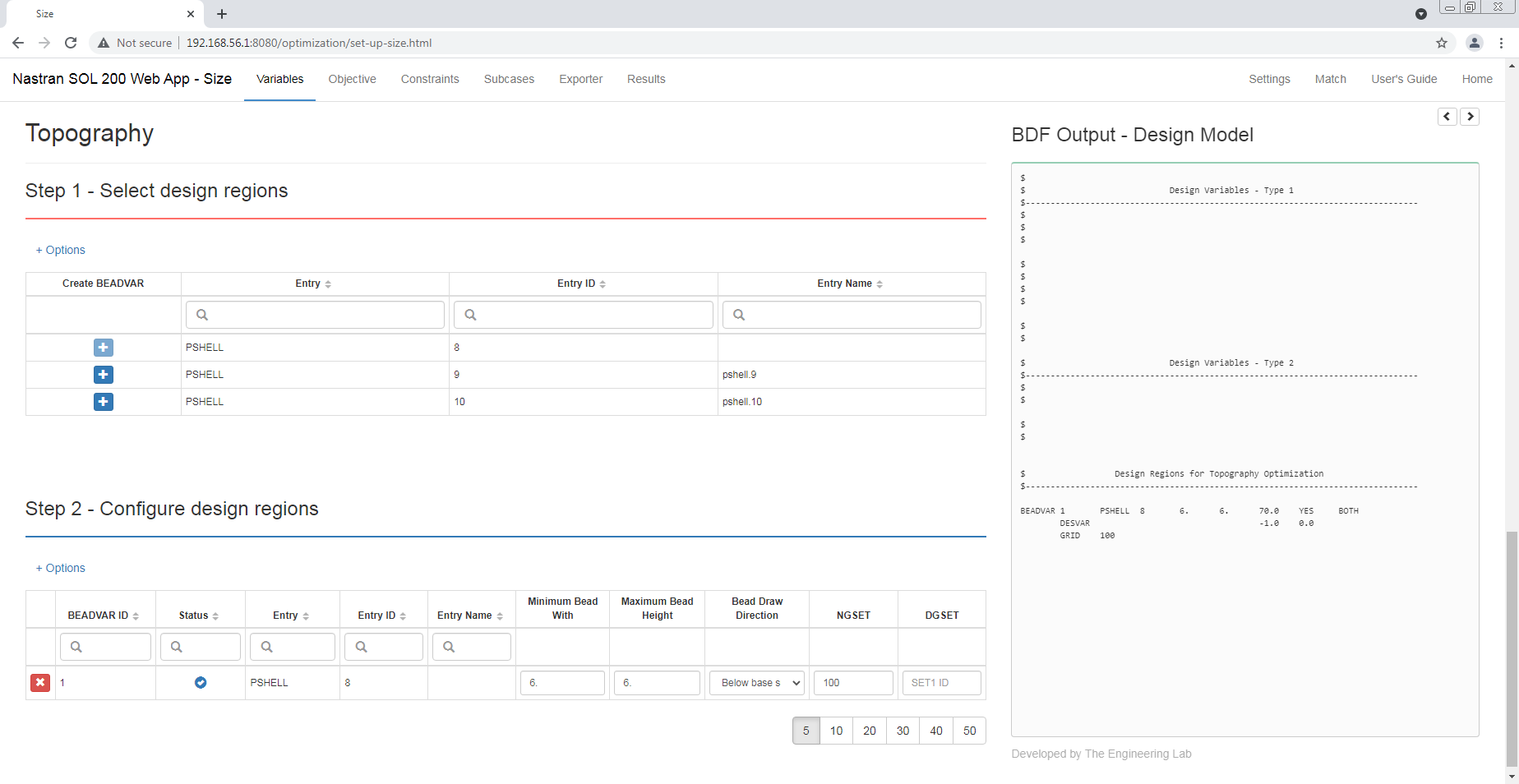Open Settings link
Screen dimensions: 1519x784
[1269, 79]
